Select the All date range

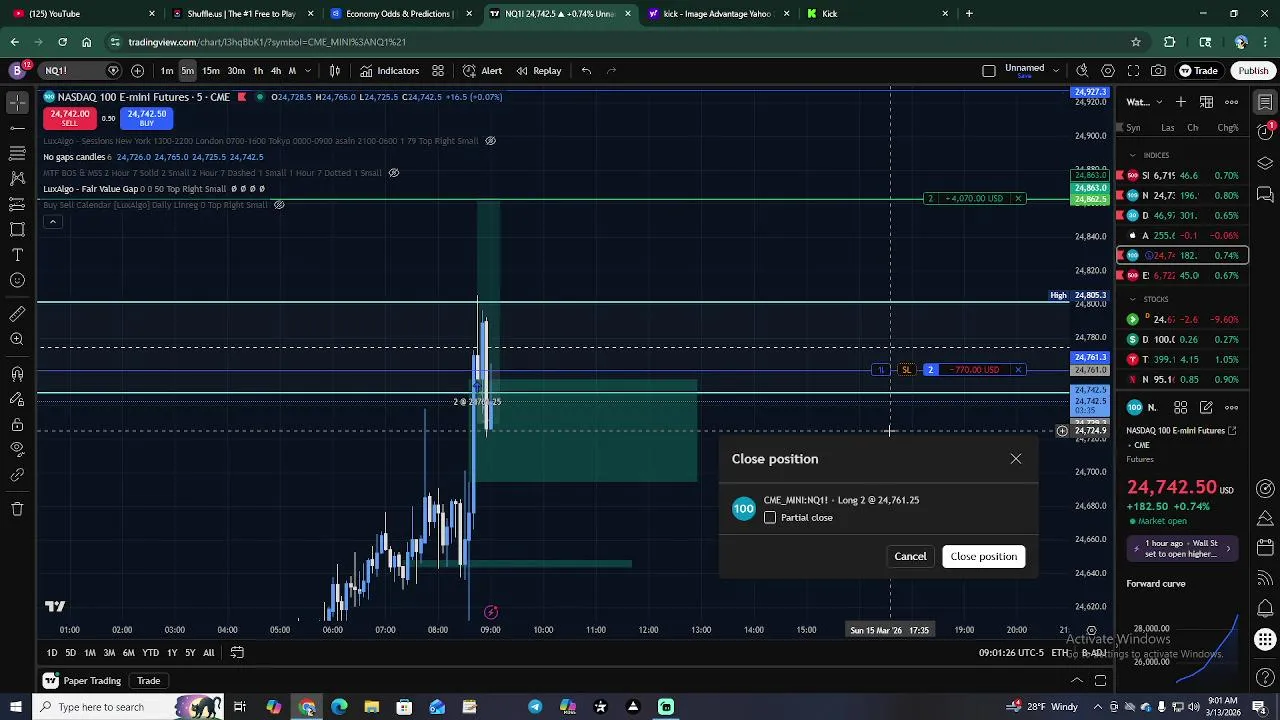208,653
